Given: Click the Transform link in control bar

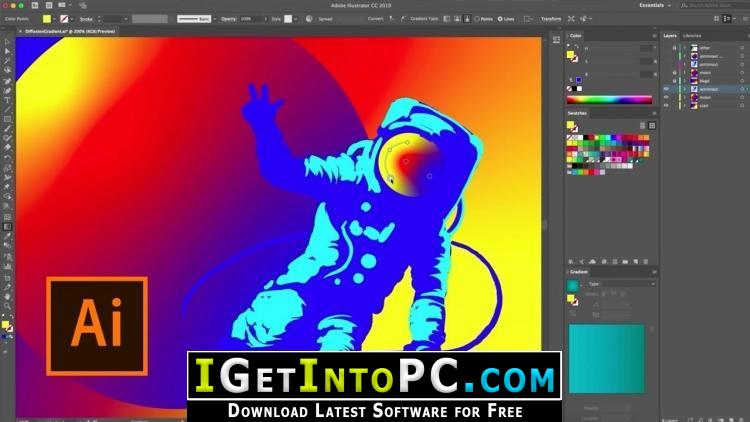Looking at the screenshot, I should 551,19.
